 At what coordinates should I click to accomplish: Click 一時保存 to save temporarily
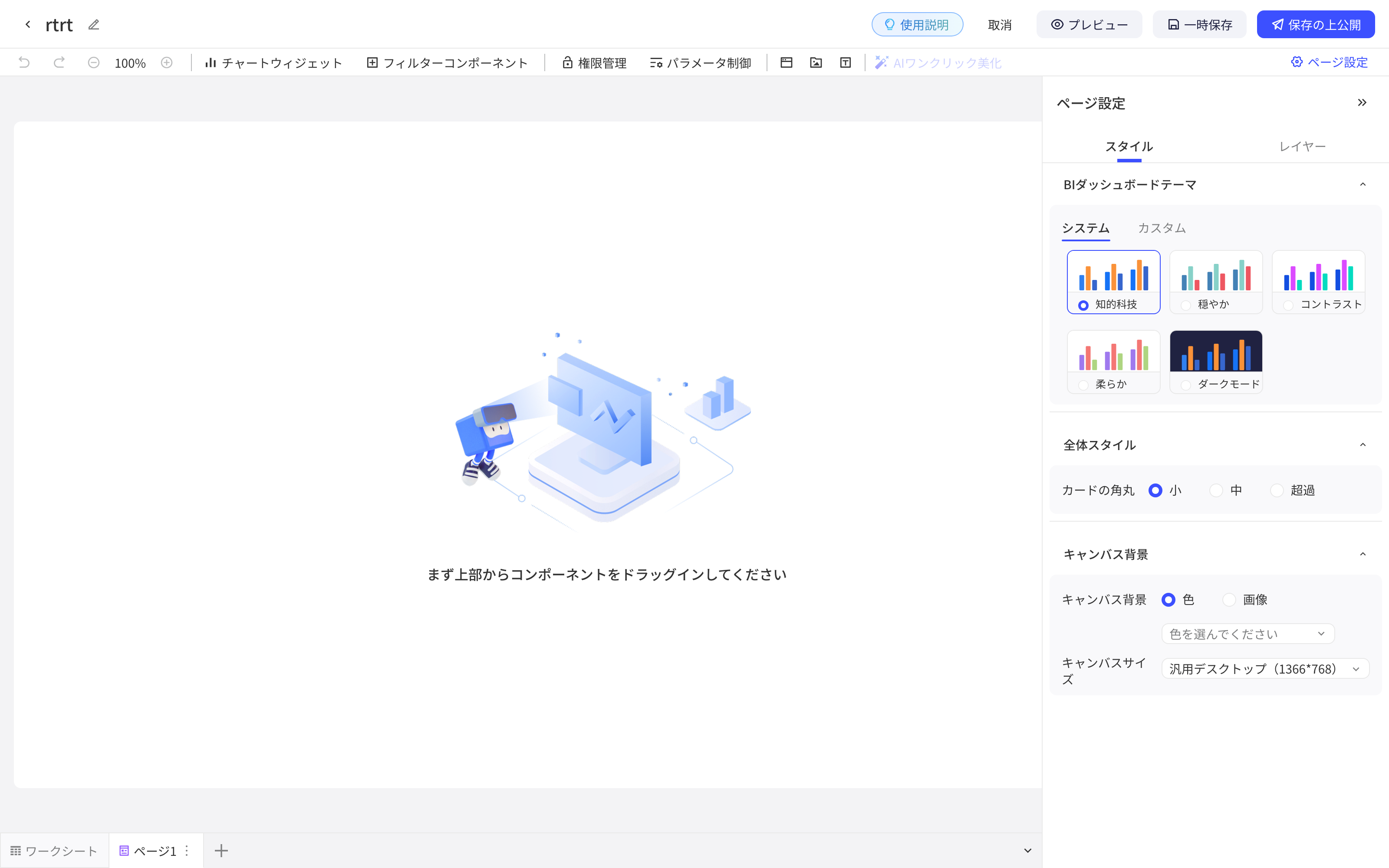click(1200, 25)
